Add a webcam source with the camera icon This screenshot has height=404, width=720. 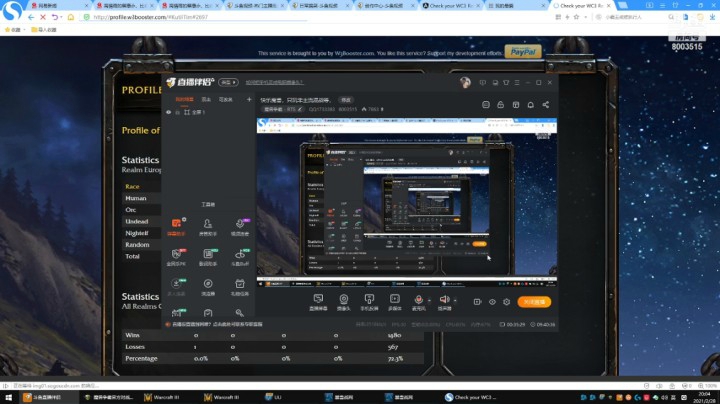click(343, 302)
